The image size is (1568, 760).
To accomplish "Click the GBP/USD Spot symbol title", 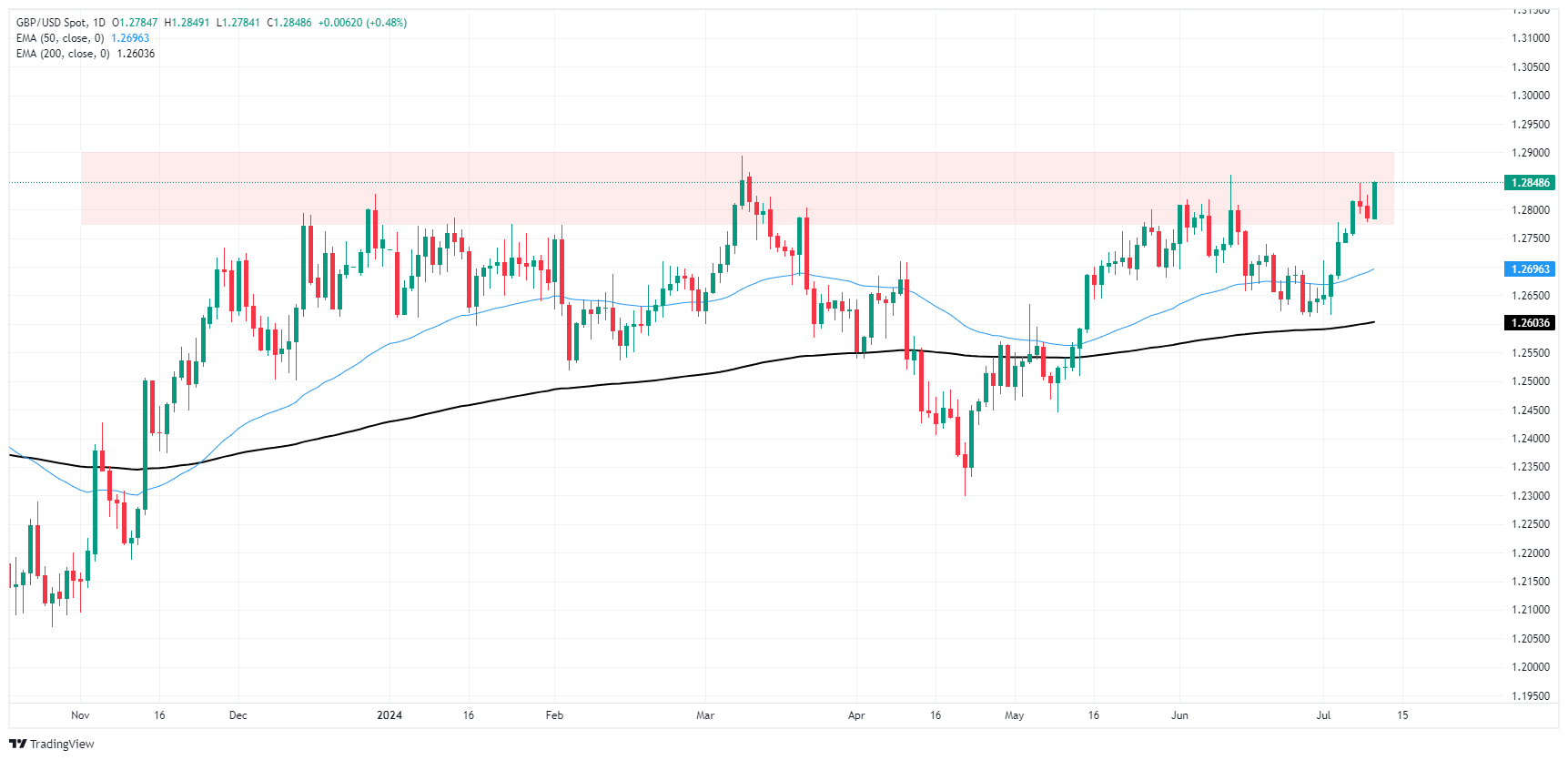I will click(51, 23).
